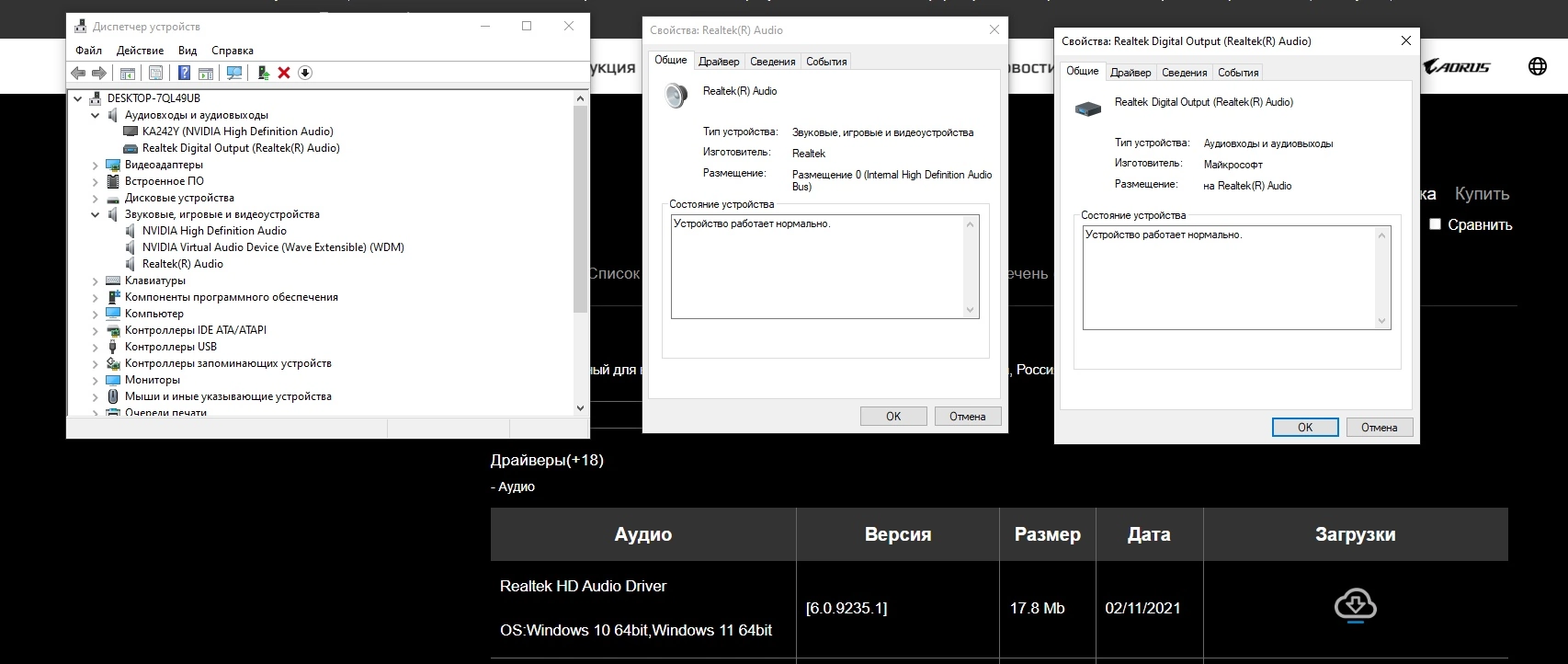Open События tab in Realtek Digital Output properties
The width and height of the screenshot is (1568, 664).
[1238, 73]
